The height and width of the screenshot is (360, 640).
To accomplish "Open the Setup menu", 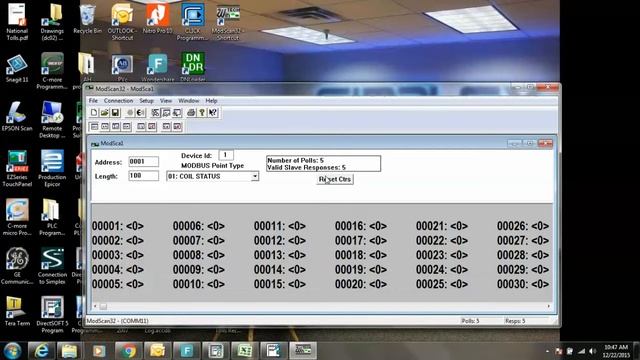I will click(x=146, y=101).
